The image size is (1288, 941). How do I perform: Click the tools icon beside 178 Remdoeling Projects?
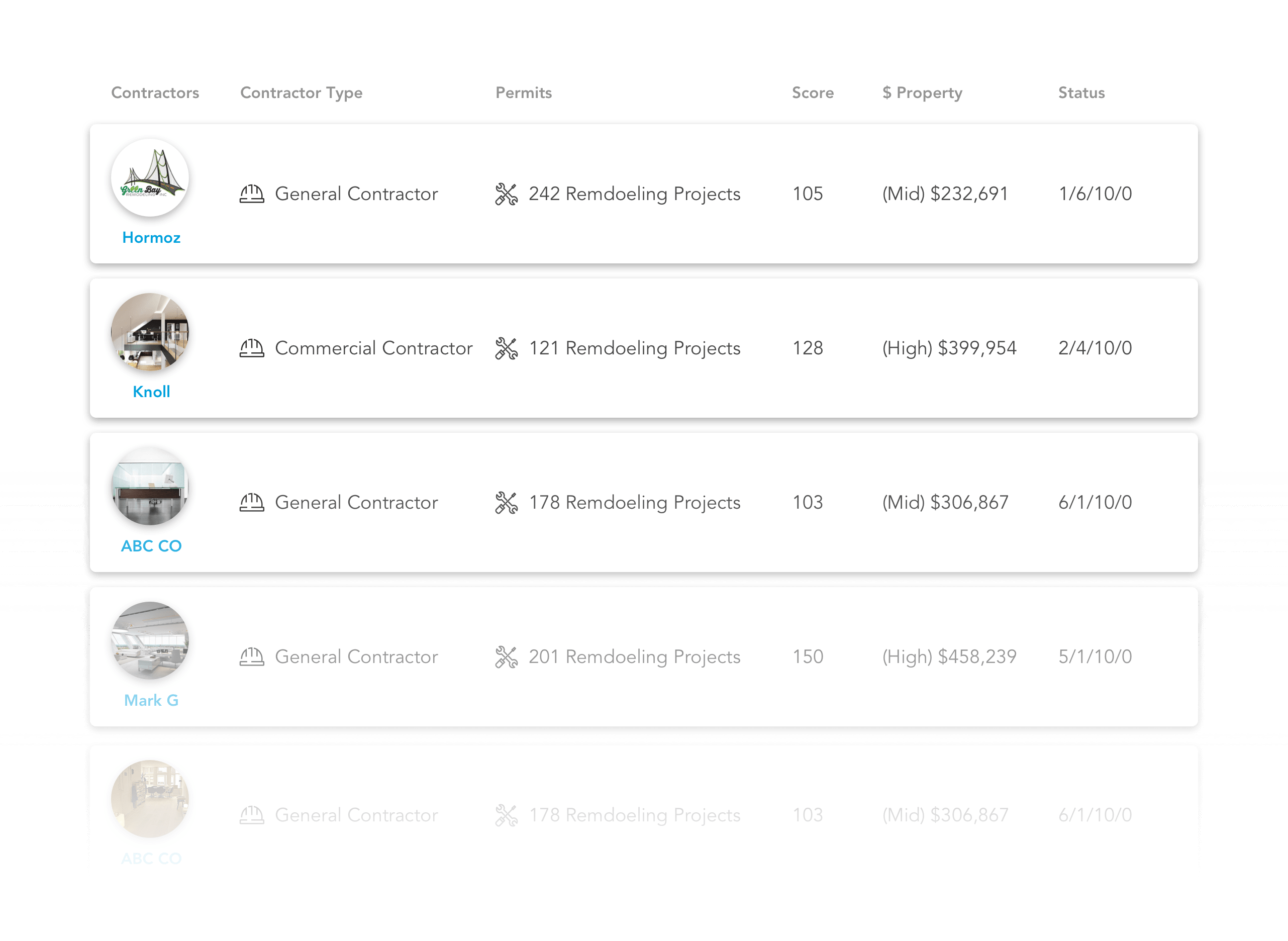pyautogui.click(x=508, y=502)
